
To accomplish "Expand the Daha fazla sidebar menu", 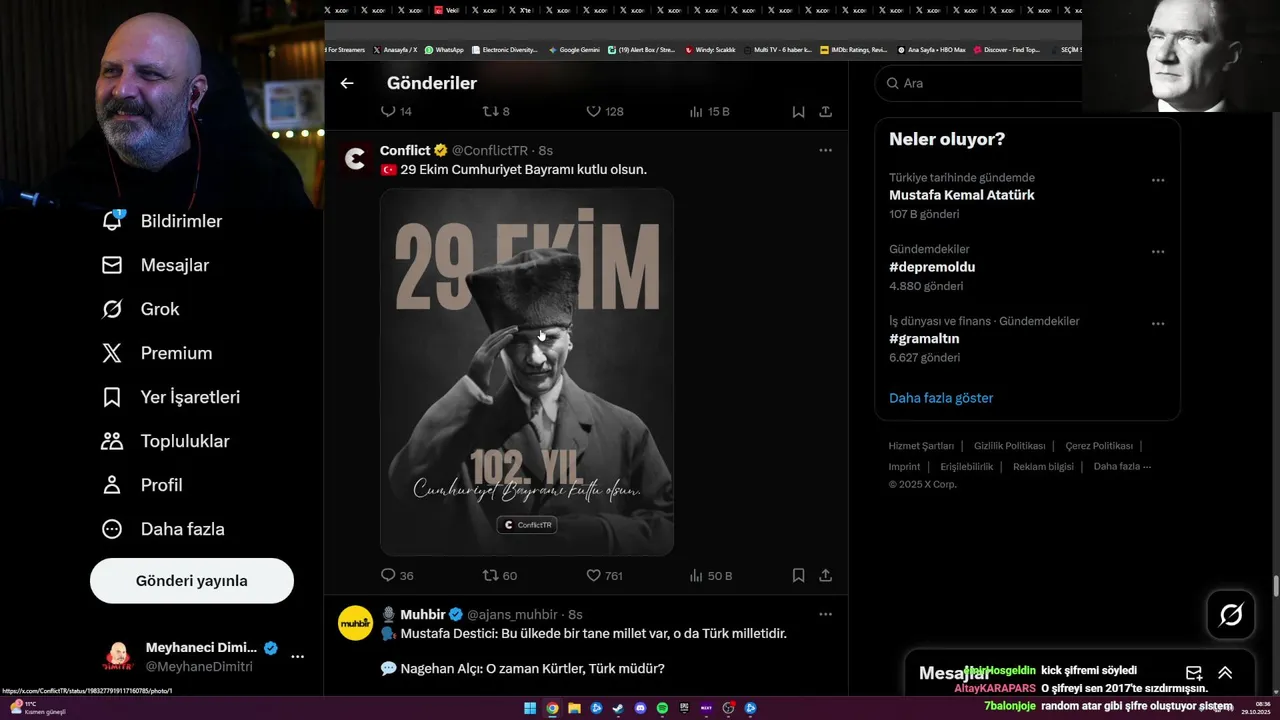I will [x=163, y=529].
